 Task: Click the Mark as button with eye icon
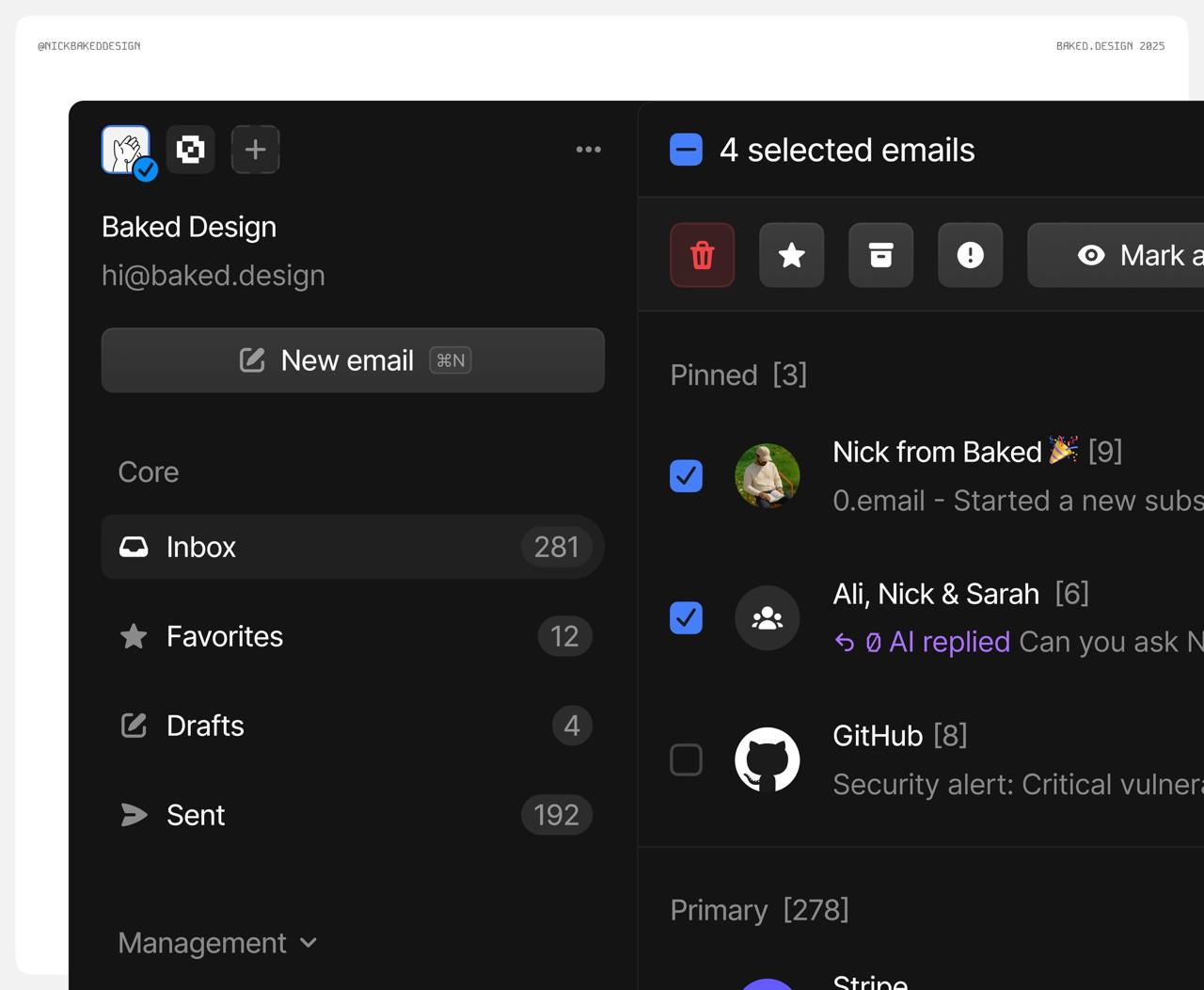[x=1116, y=255]
